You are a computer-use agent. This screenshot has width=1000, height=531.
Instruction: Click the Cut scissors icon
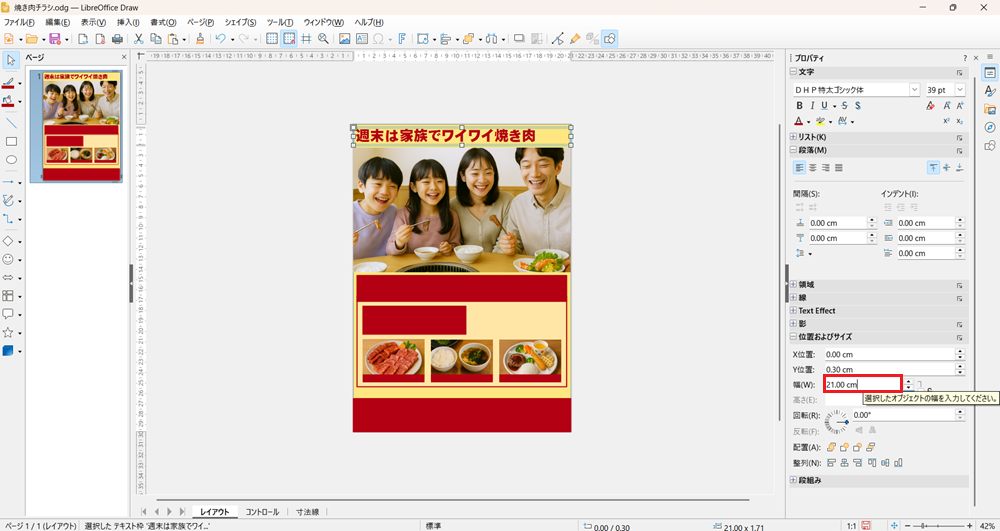pyautogui.click(x=138, y=39)
